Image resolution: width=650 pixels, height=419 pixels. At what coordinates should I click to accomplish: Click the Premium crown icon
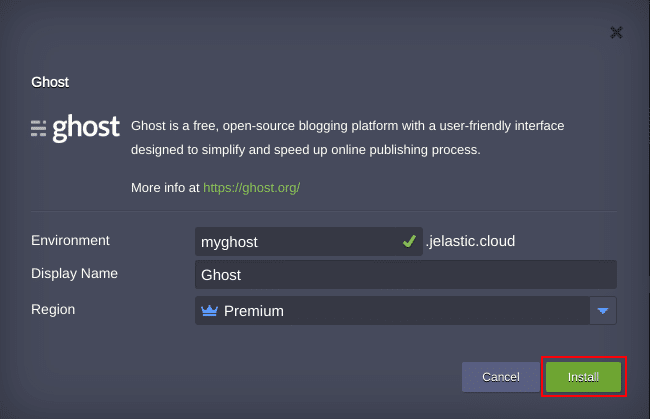(209, 310)
